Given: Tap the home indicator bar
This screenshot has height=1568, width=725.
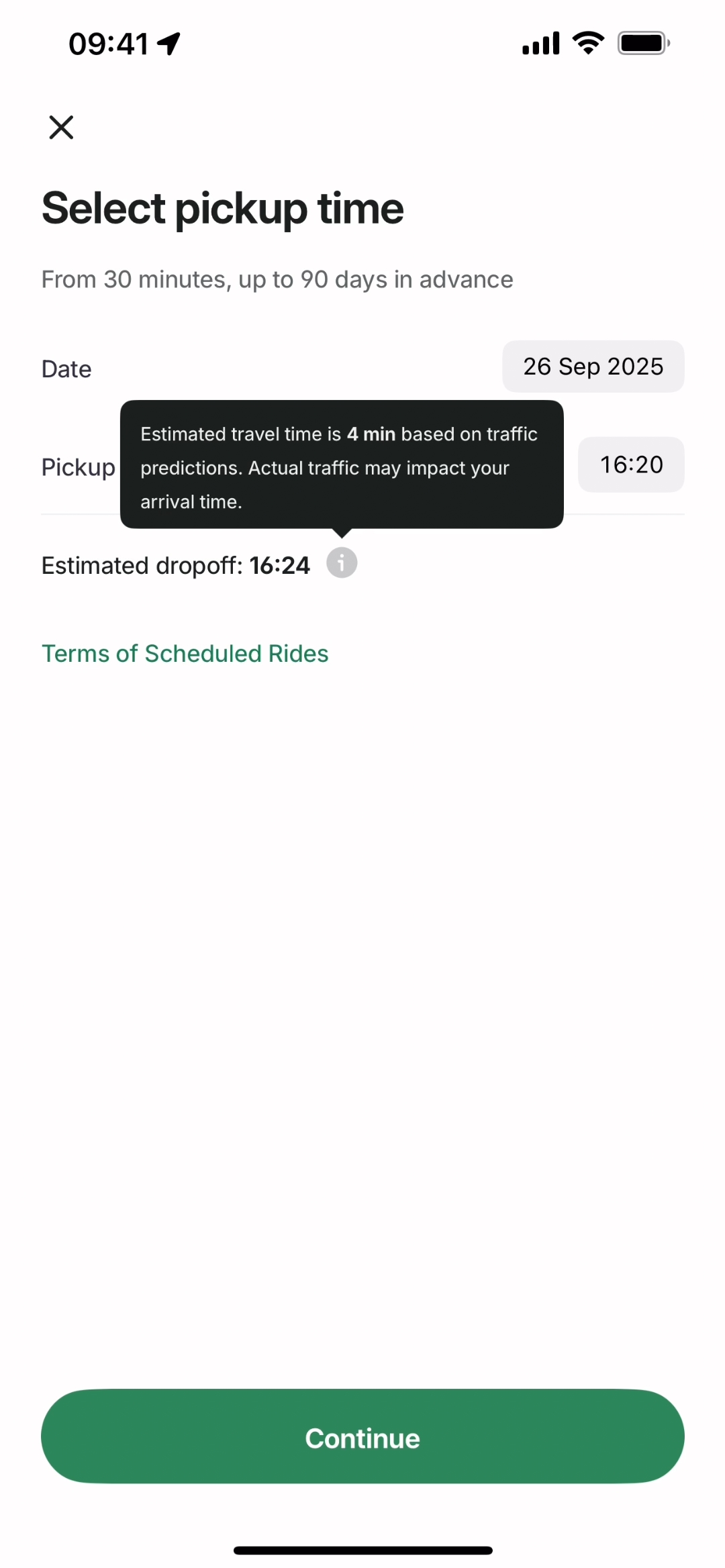Looking at the screenshot, I should (x=362, y=1551).
